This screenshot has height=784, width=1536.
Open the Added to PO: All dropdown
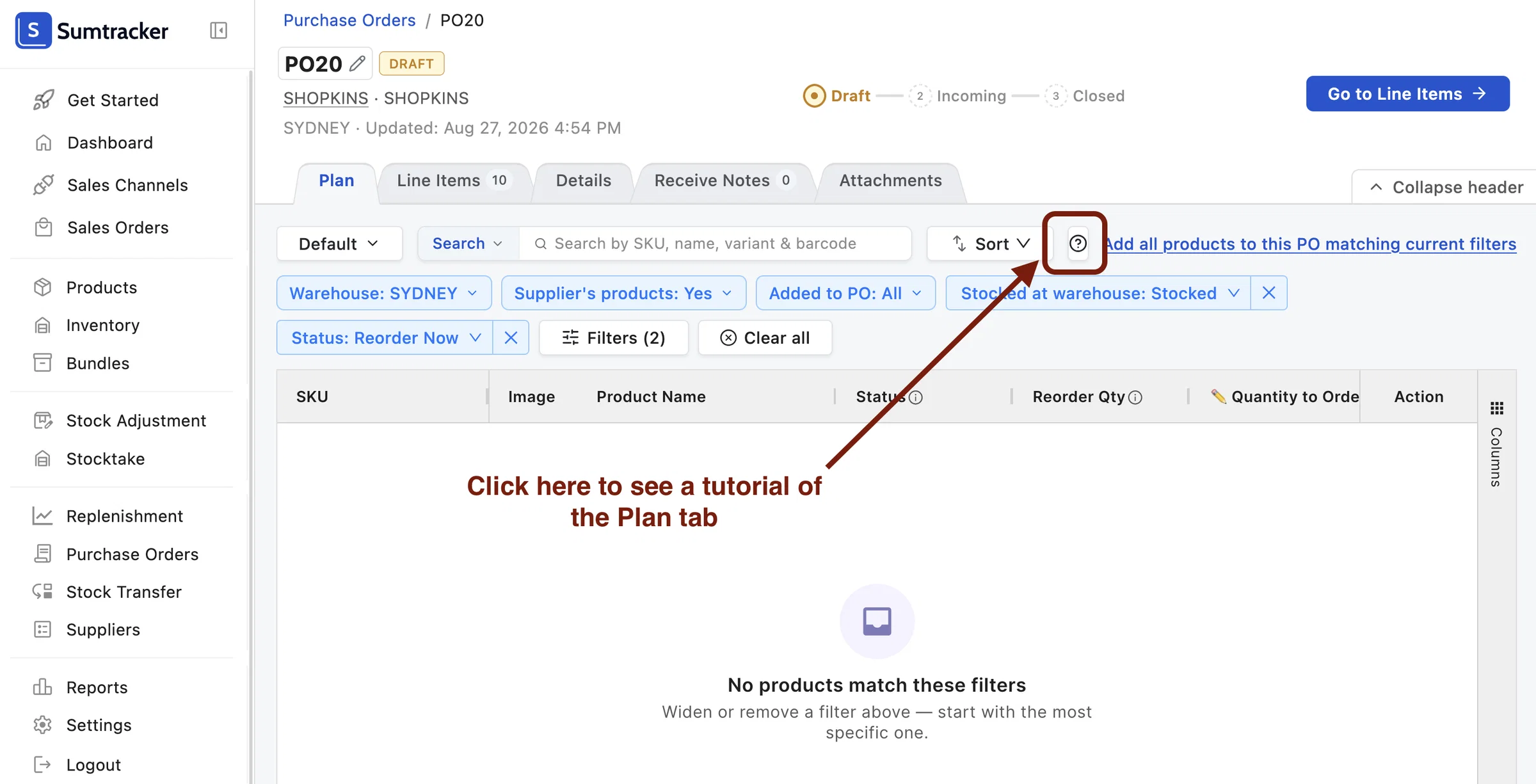845,293
